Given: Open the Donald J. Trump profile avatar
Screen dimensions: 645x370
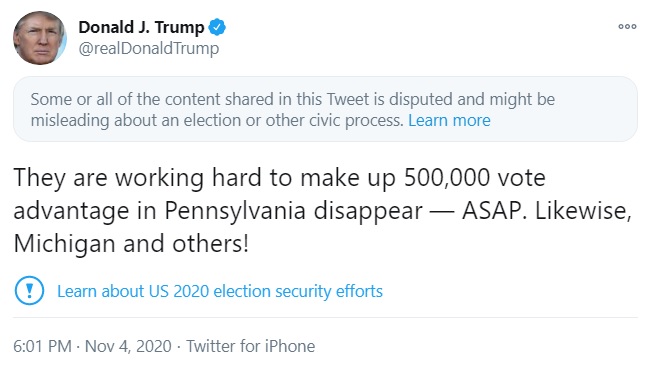Looking at the screenshot, I should point(39,38).
